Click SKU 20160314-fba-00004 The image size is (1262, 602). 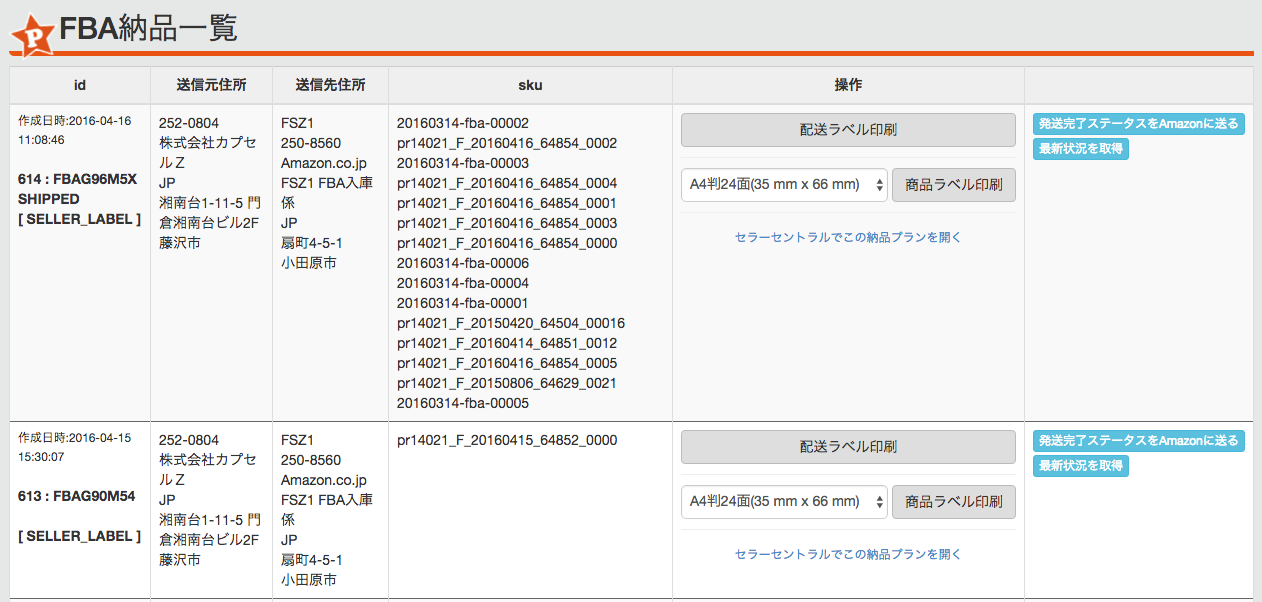point(463,283)
